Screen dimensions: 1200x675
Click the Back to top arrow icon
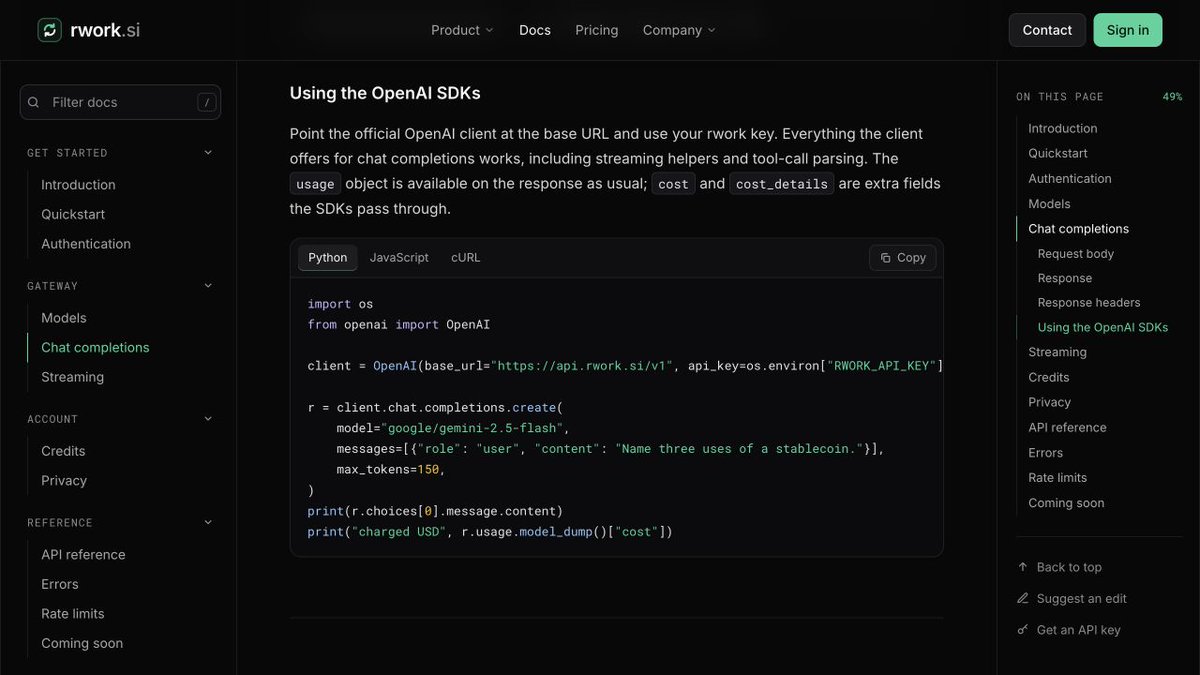pyautogui.click(x=1022, y=567)
